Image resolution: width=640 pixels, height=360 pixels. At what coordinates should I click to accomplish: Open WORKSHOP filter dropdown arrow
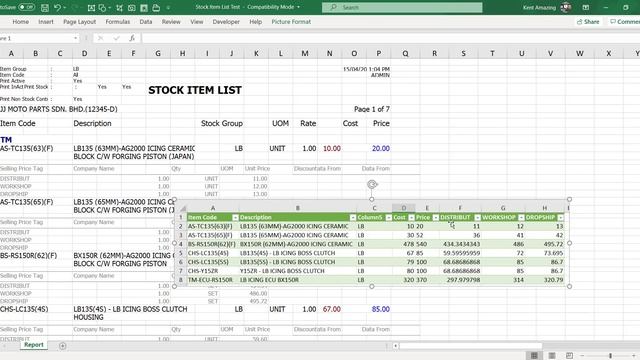click(x=521, y=218)
